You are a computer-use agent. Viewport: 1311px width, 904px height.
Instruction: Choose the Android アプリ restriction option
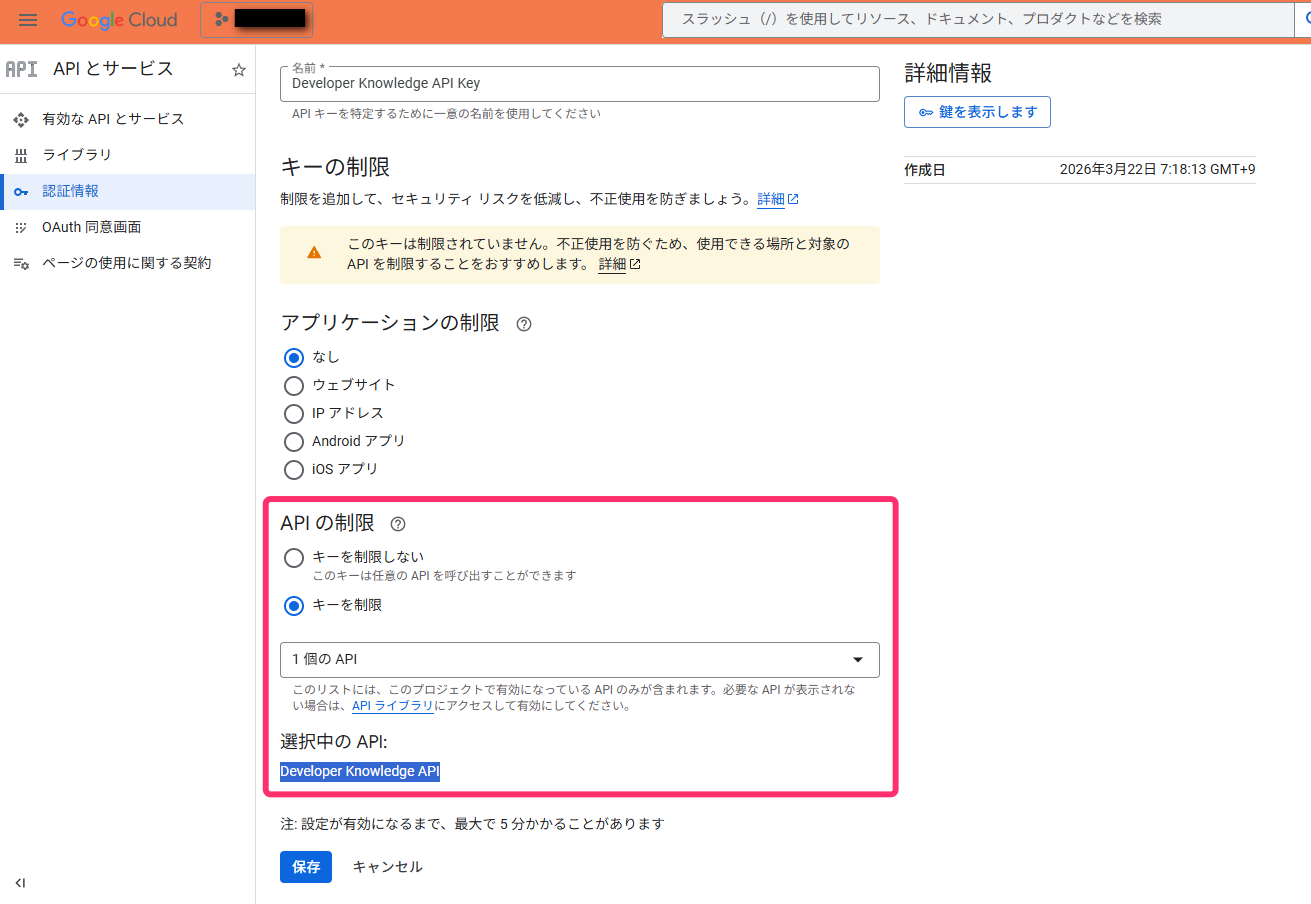pyautogui.click(x=294, y=442)
